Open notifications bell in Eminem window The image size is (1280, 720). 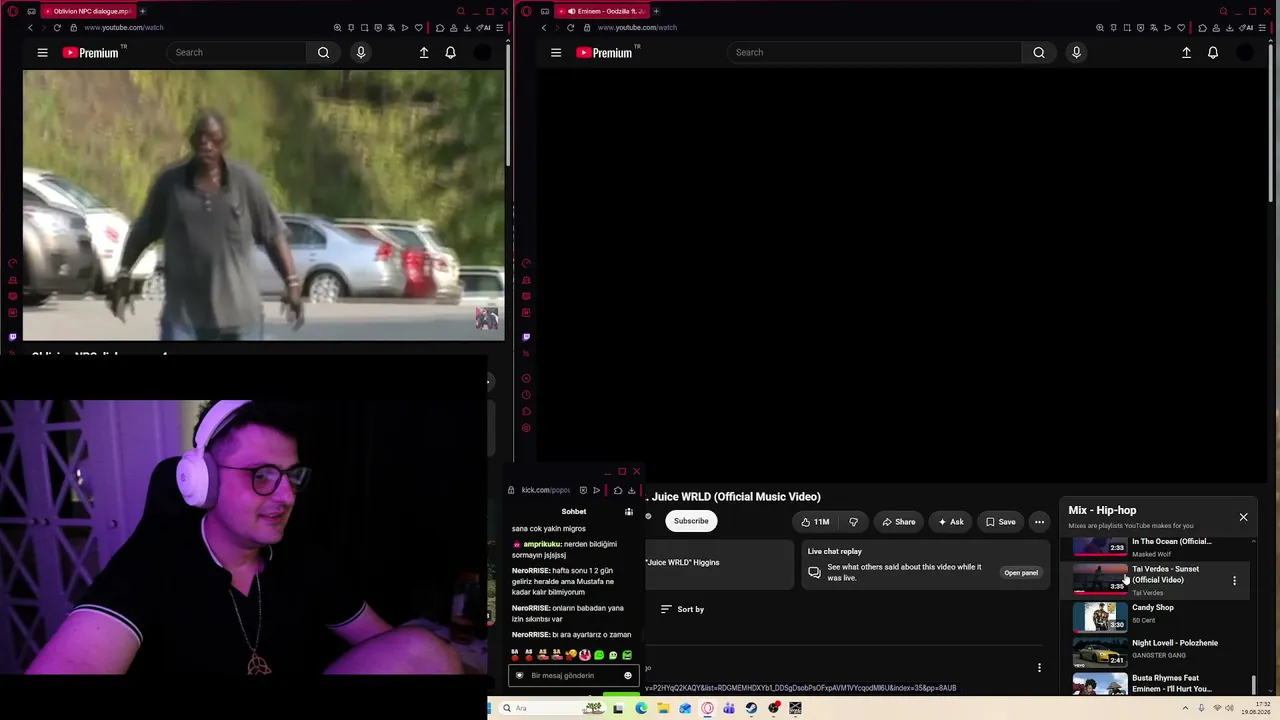coord(1213,53)
